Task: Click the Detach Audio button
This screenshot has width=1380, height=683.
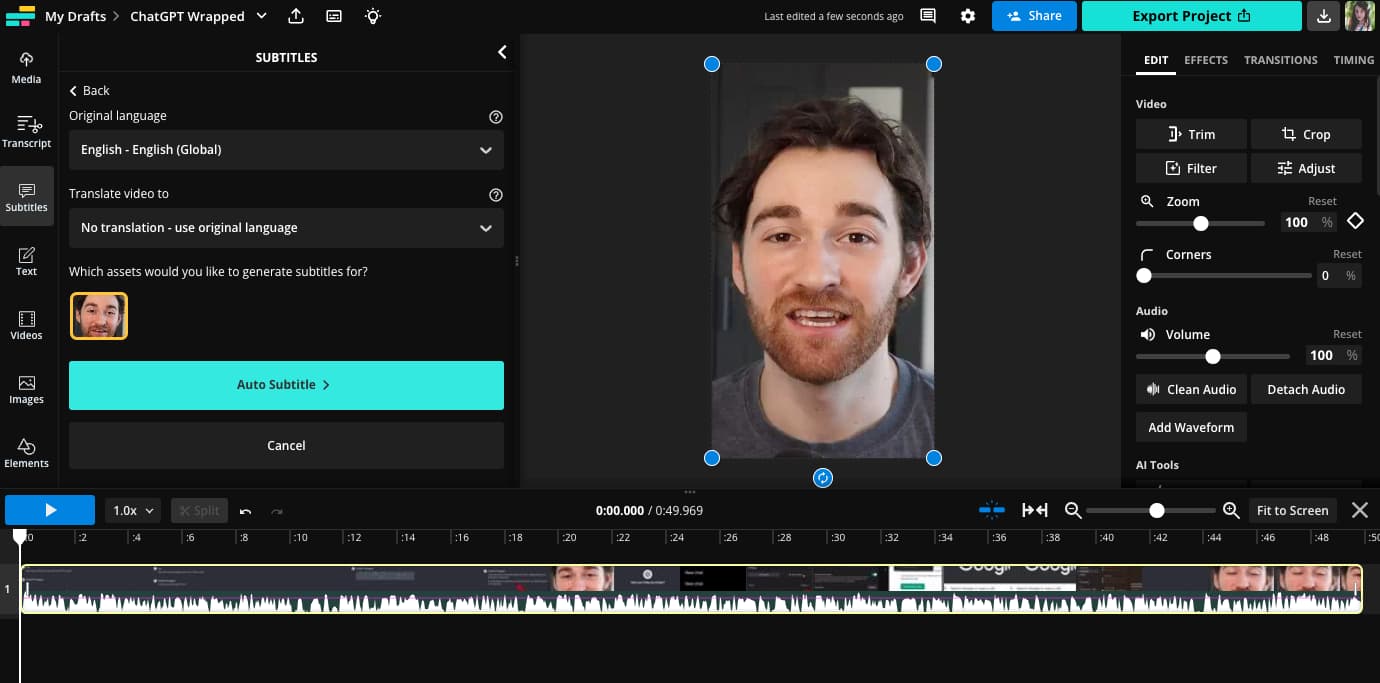Action: (1306, 389)
